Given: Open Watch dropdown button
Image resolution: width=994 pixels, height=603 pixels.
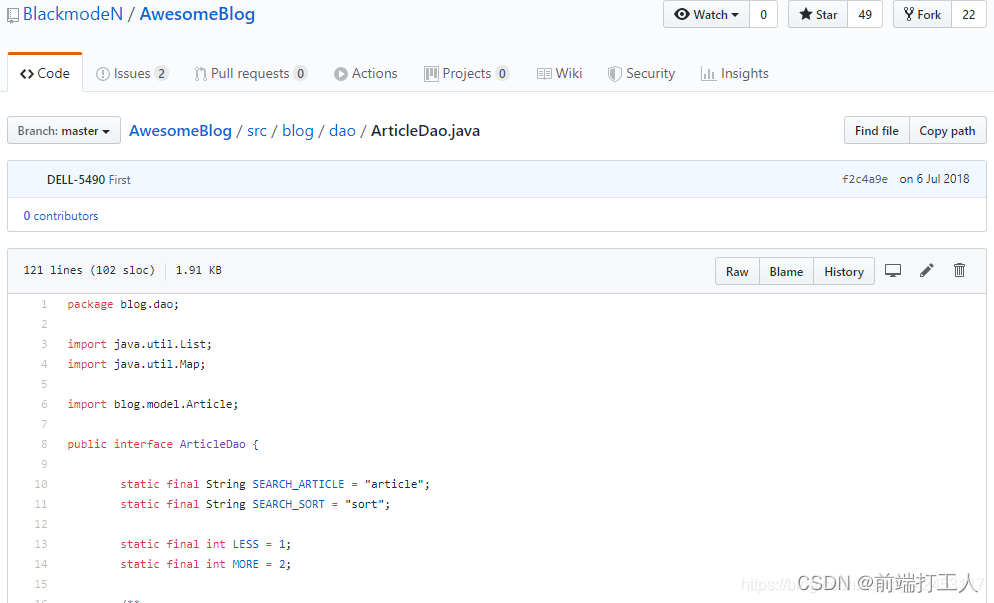Looking at the screenshot, I should point(706,15).
